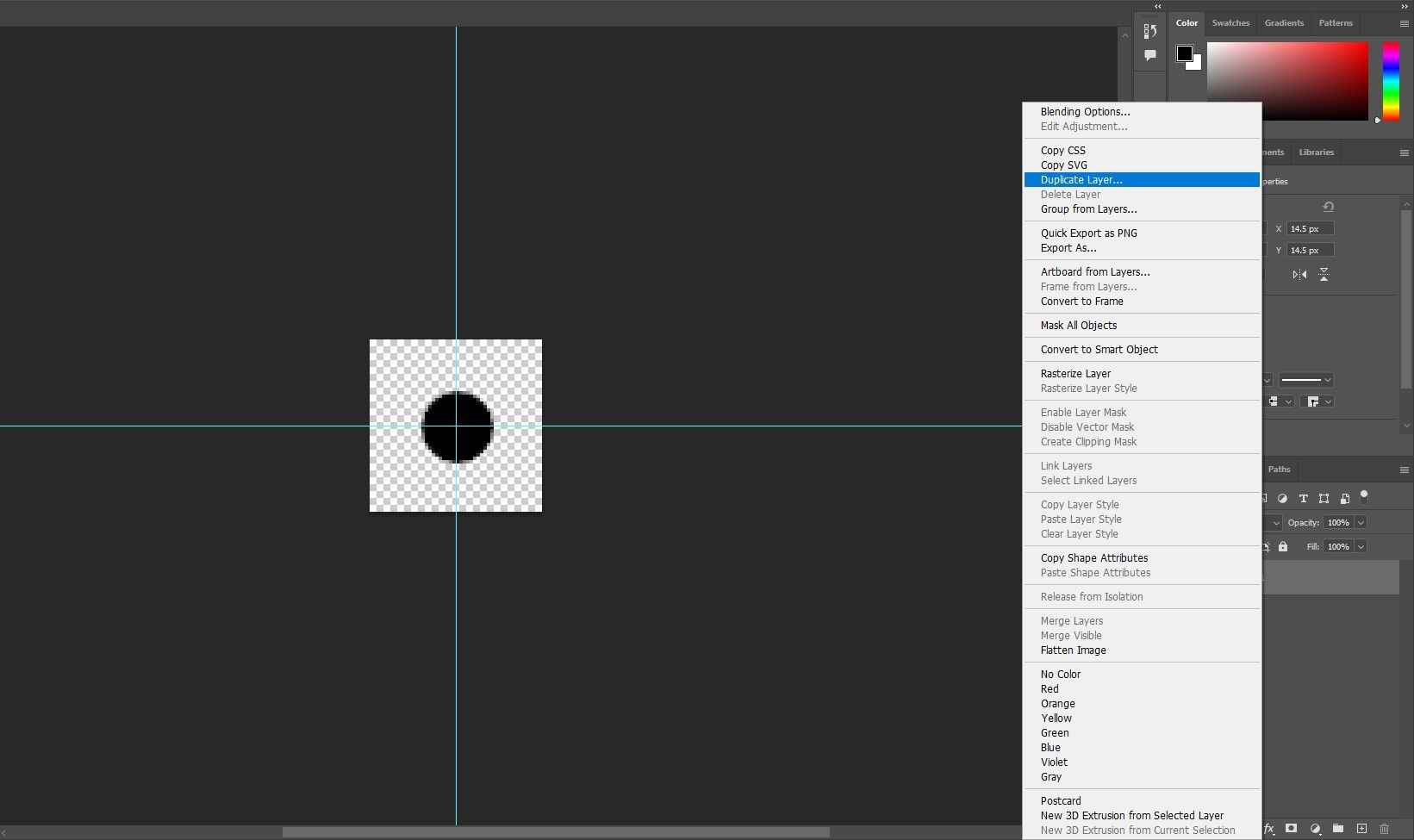1414x840 pixels.
Task: Expand the stroke line type dropdown
Action: tap(1305, 380)
